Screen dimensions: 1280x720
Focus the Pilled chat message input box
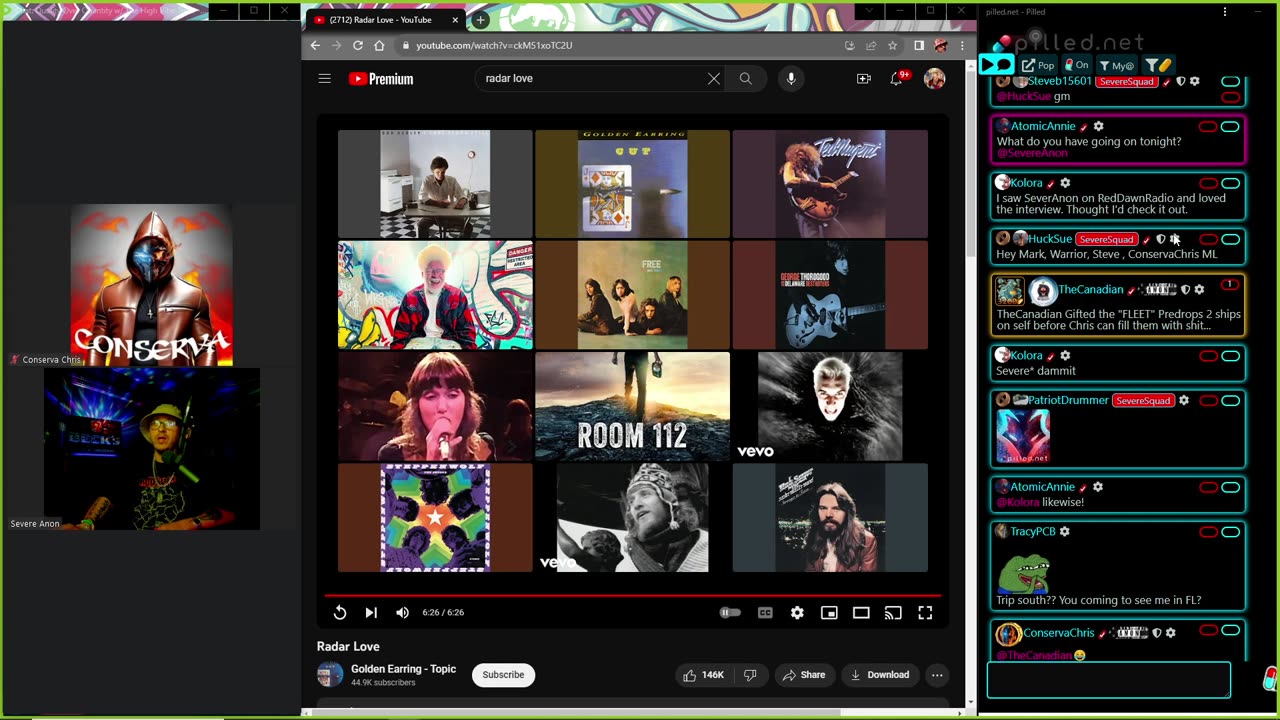pos(1109,680)
